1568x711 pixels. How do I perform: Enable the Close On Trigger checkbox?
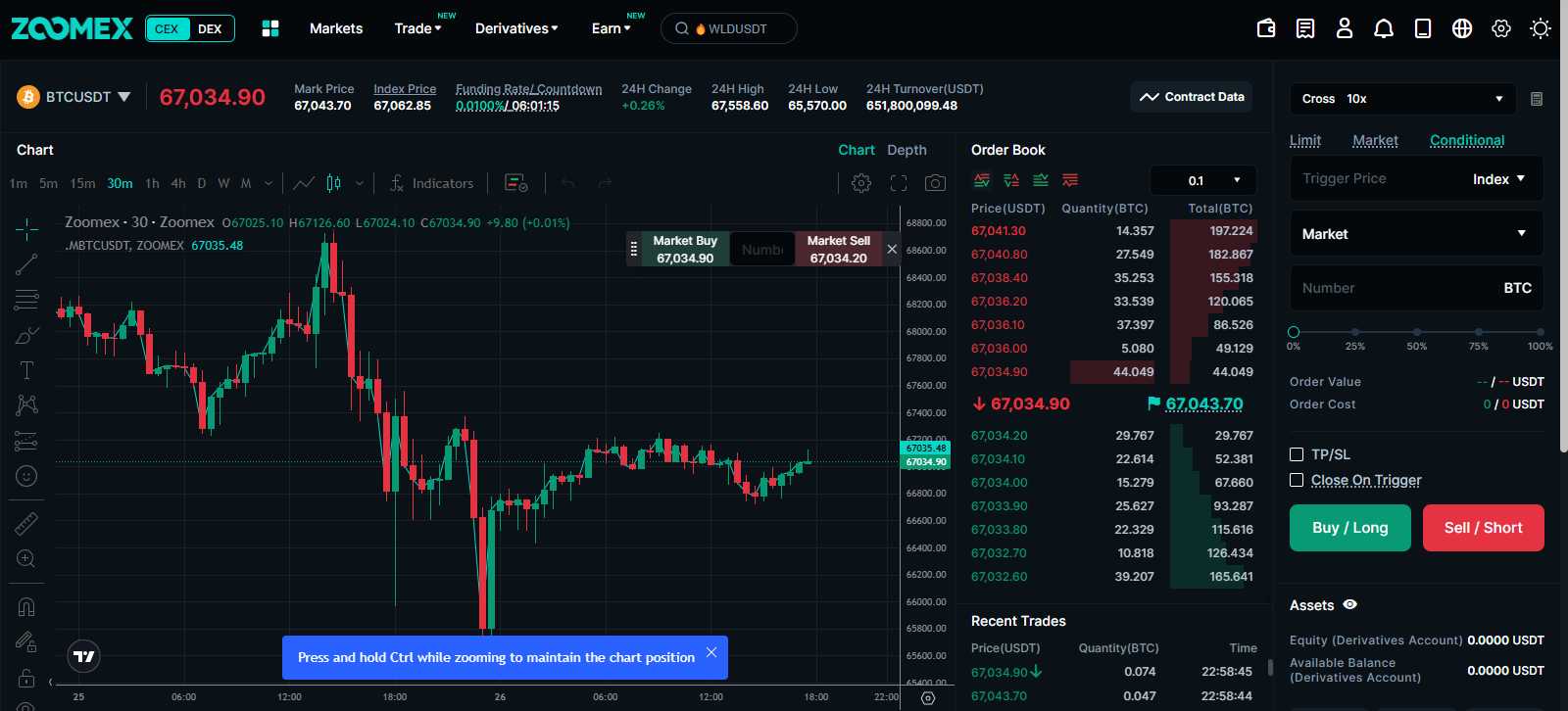1297,480
